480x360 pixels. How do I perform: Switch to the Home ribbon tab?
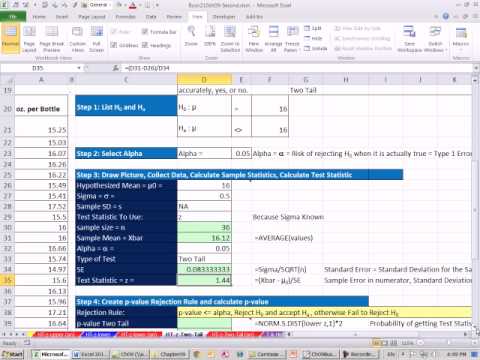[x=39, y=17]
